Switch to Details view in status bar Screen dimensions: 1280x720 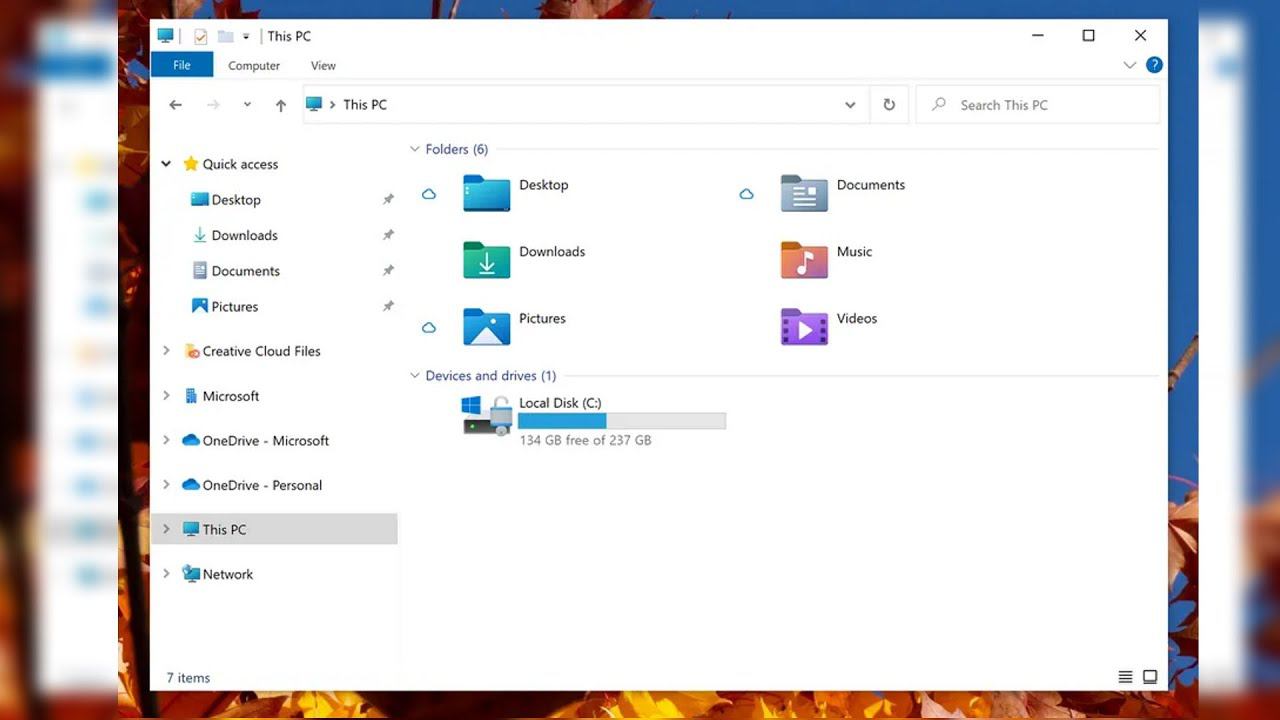tap(1125, 677)
